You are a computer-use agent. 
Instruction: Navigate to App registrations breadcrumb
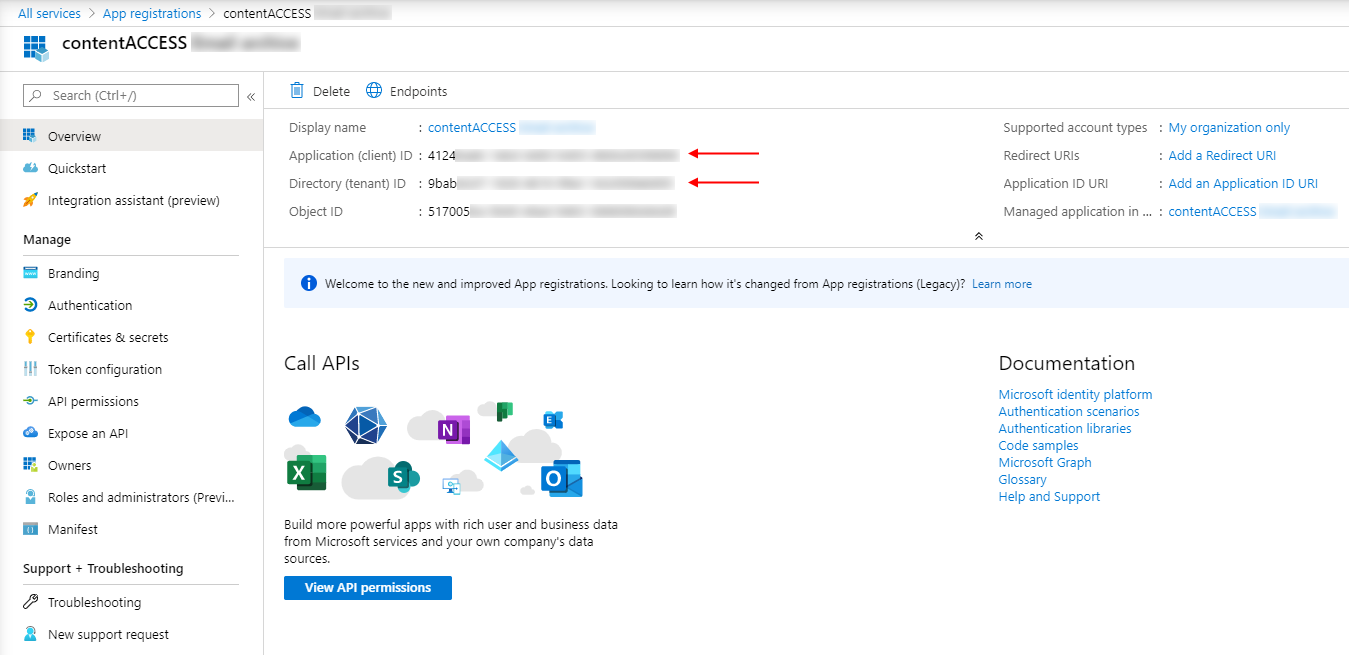click(152, 13)
